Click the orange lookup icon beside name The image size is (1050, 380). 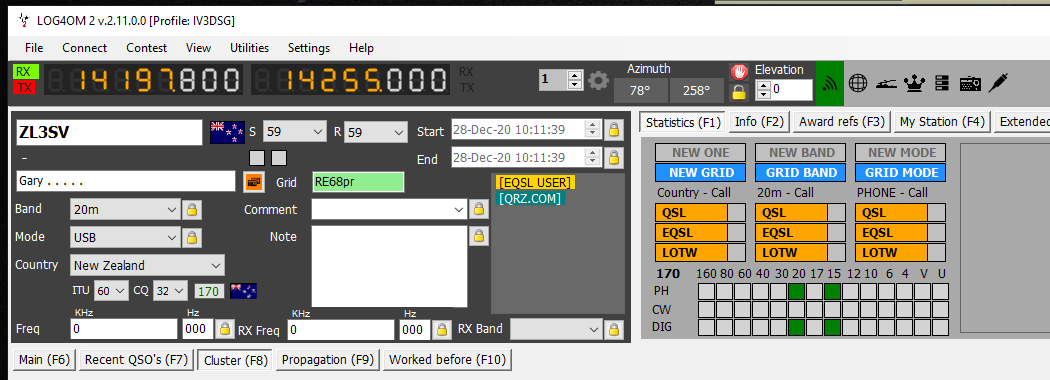coord(254,182)
